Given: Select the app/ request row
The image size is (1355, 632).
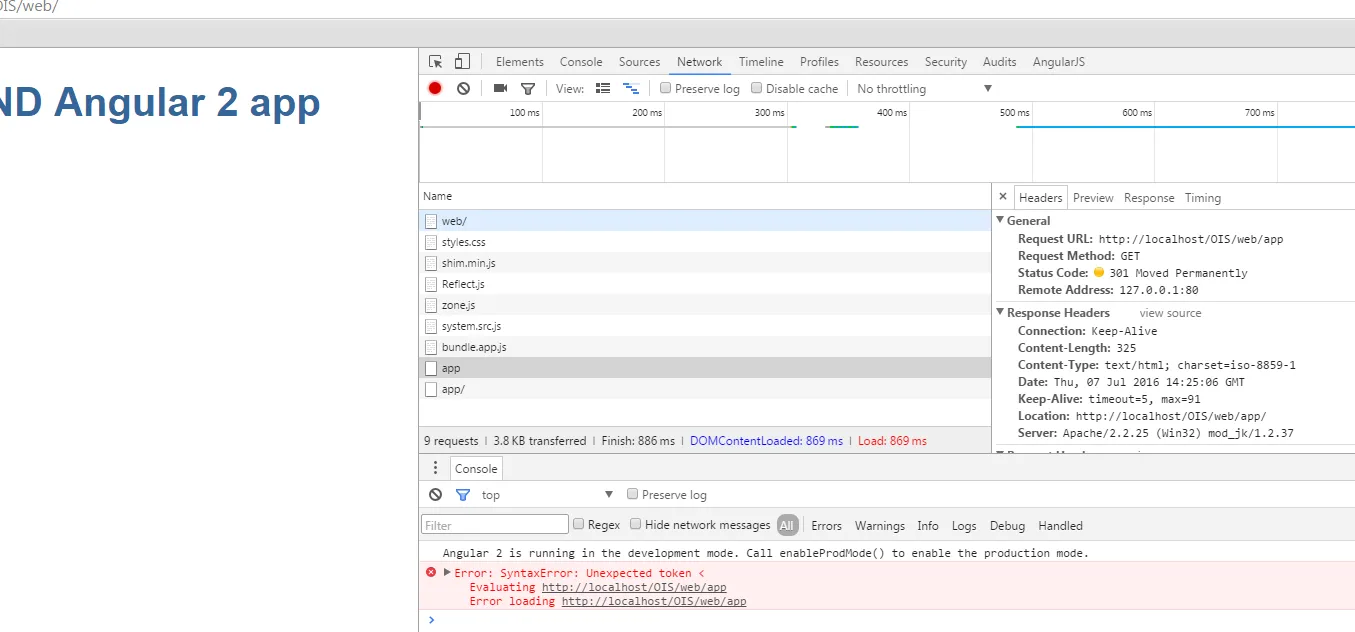Looking at the screenshot, I should coord(705,389).
